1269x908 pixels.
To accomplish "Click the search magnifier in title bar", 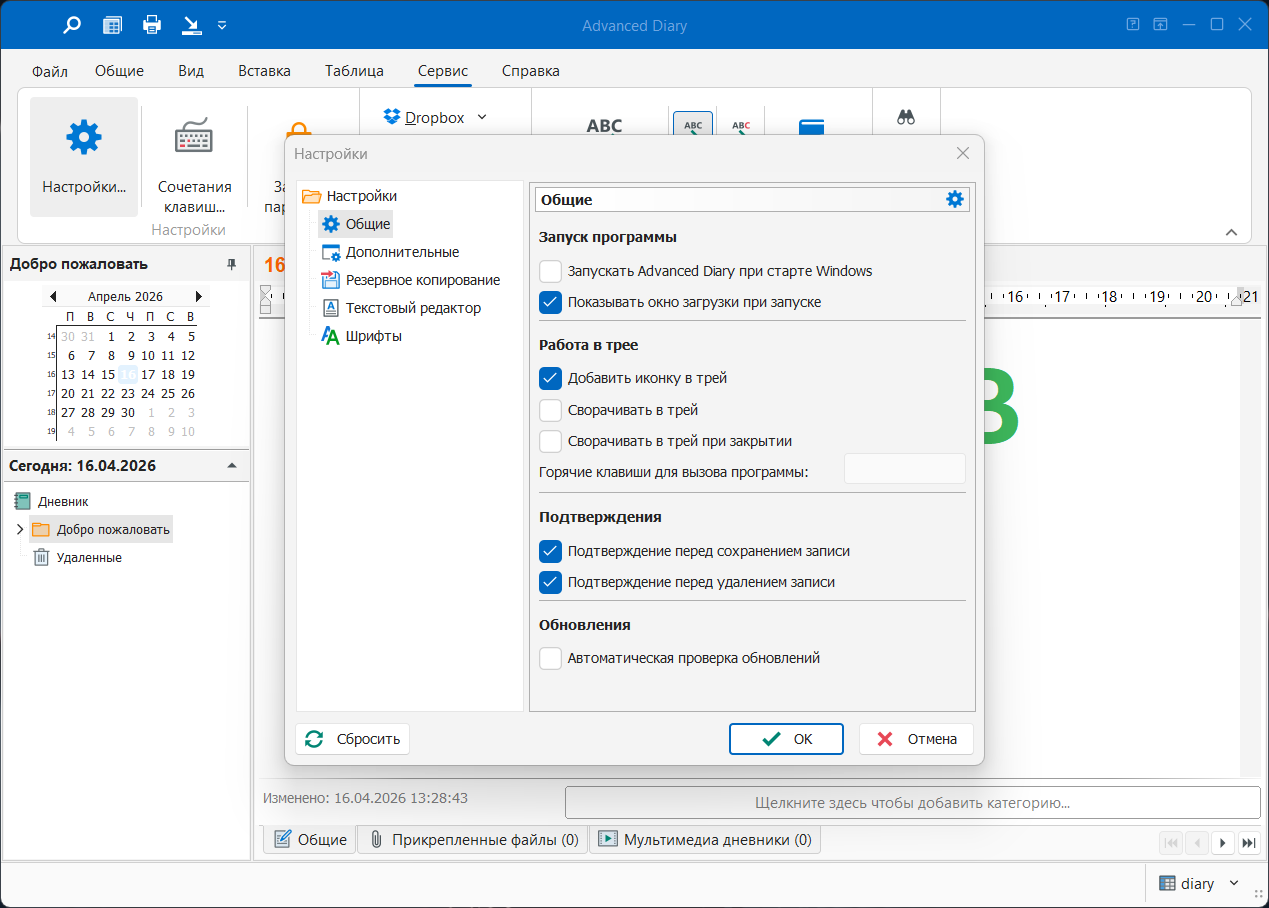I will (72, 25).
